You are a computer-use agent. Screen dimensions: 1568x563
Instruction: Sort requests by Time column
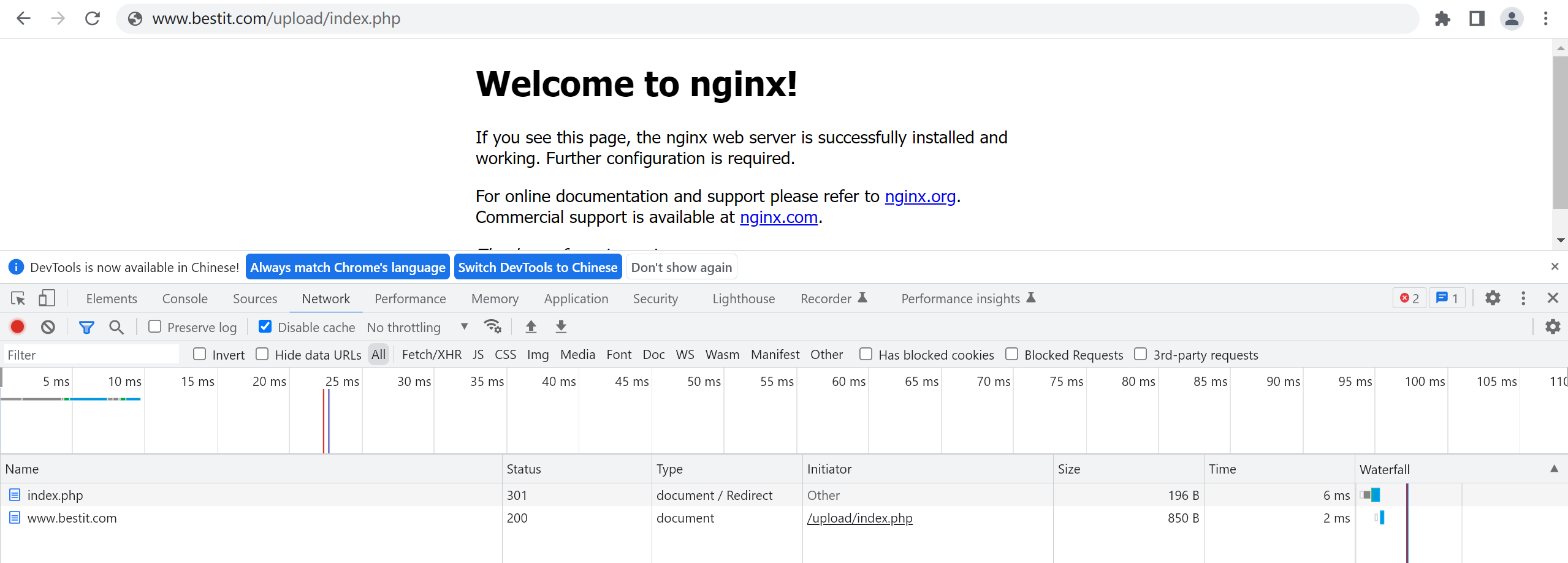coord(1279,469)
